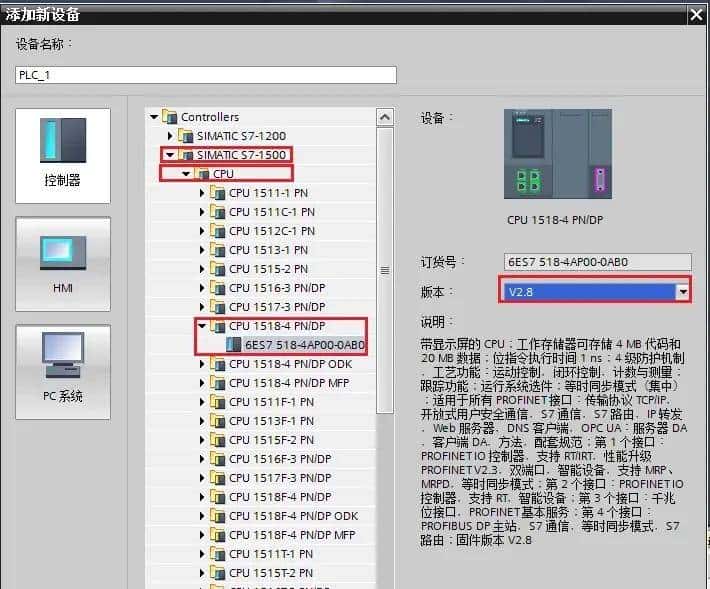Viewport: 710px width, 589px height.
Task: Click the CPU 1511T-1 PN folder icon
Action: click(x=218, y=554)
